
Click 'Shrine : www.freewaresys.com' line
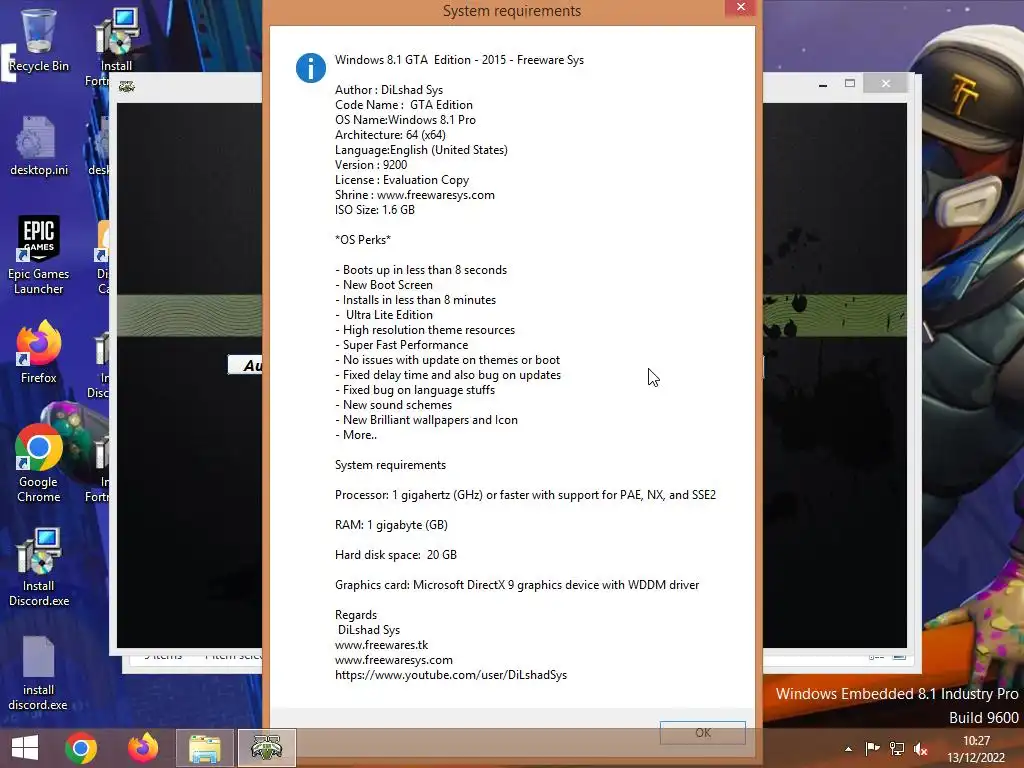pos(415,195)
